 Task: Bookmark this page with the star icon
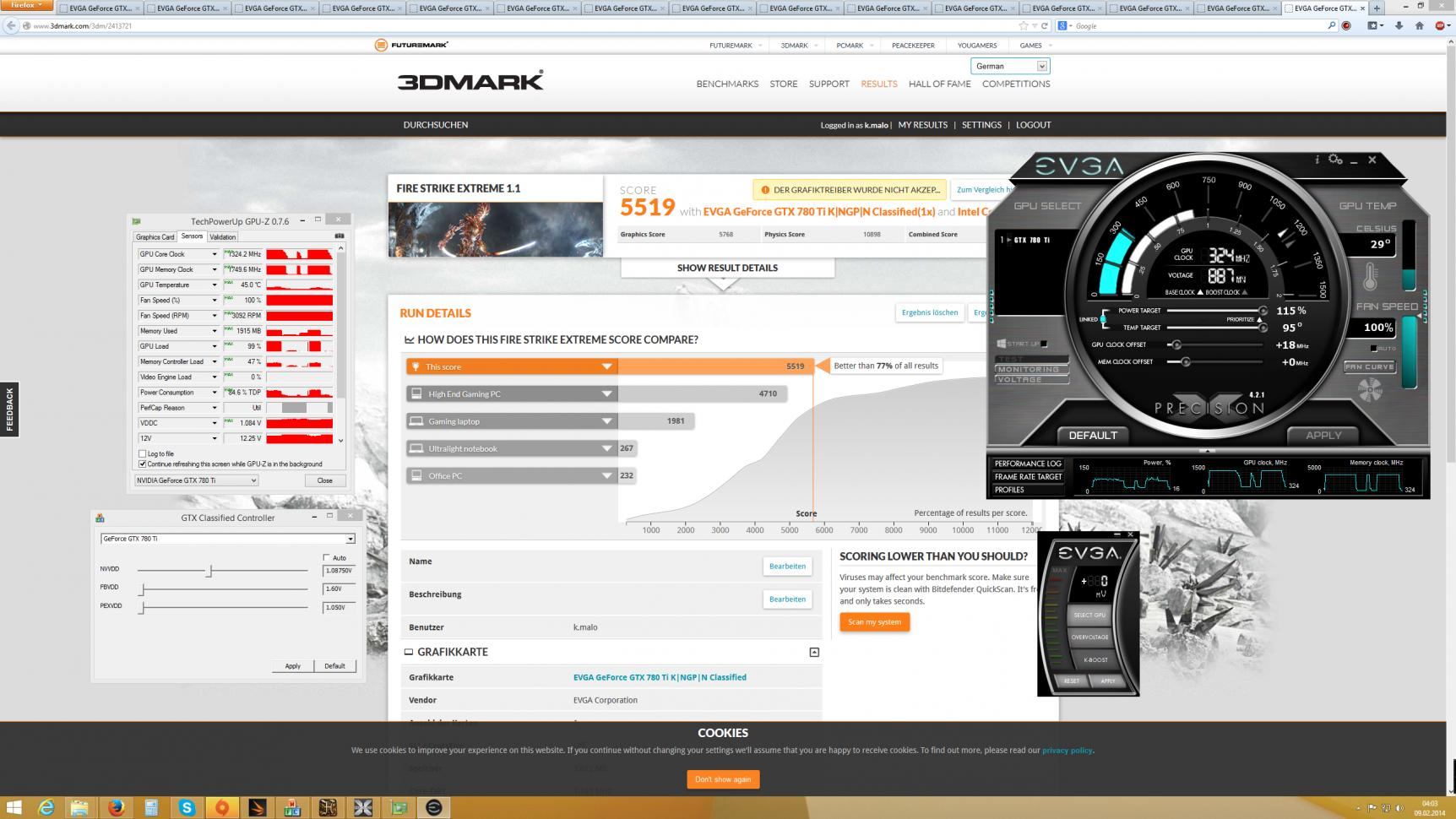[1024, 25]
